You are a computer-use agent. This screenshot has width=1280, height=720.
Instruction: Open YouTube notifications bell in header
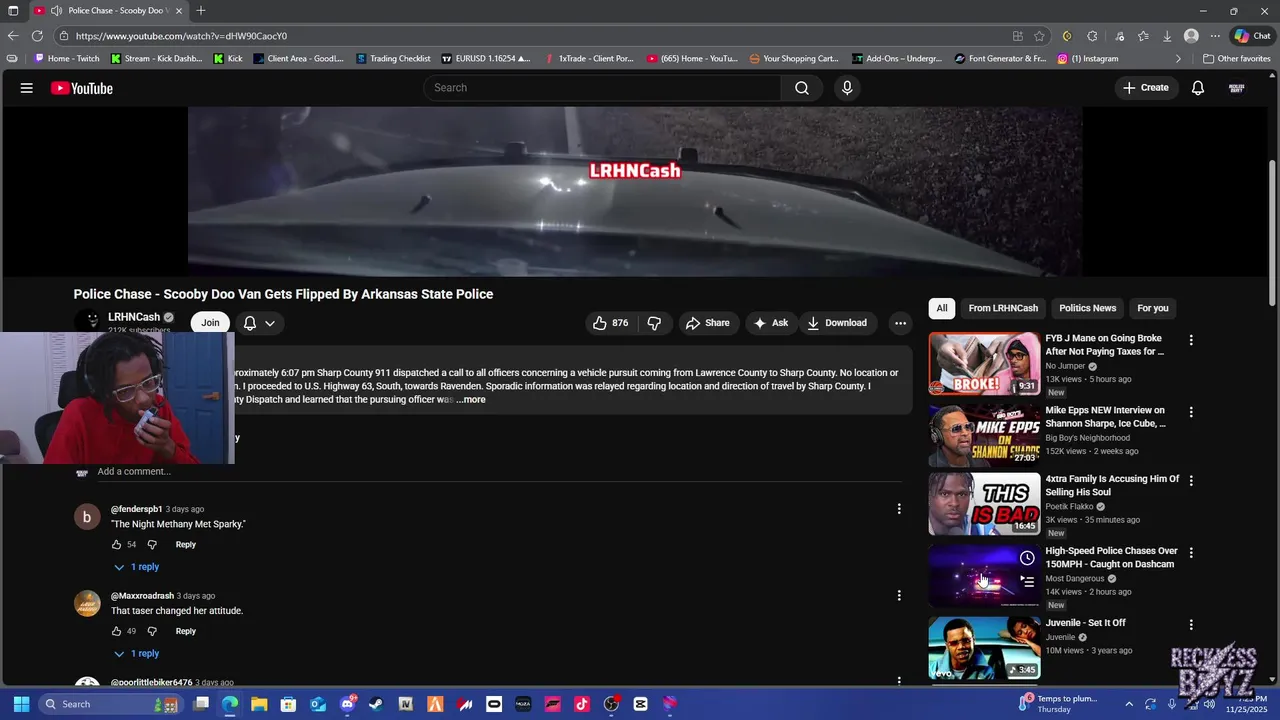1198,88
